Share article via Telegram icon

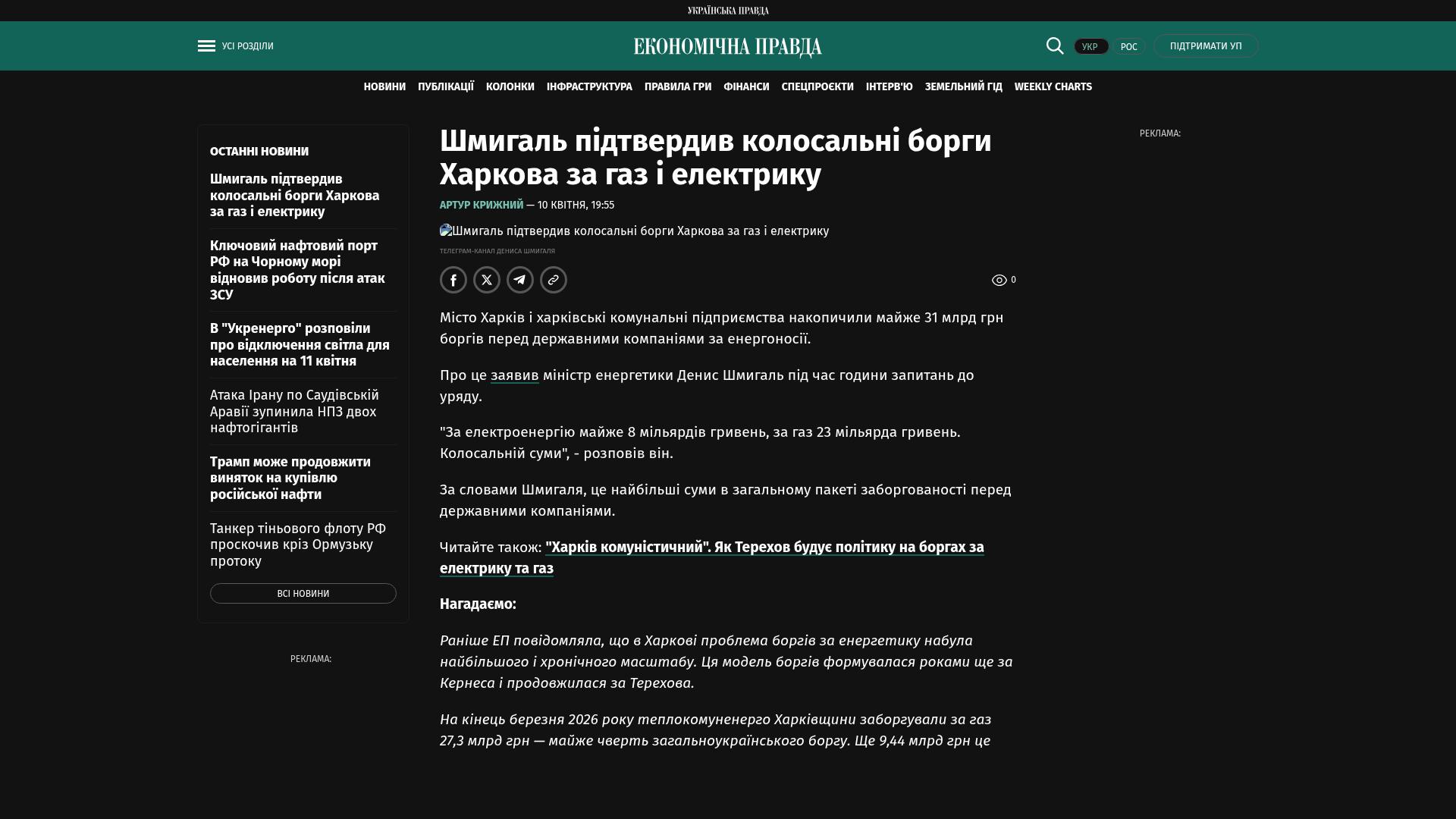coord(520,280)
